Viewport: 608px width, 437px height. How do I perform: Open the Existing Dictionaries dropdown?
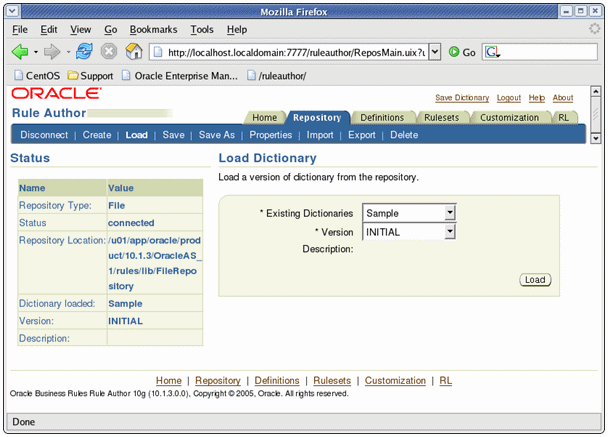[x=409, y=213]
